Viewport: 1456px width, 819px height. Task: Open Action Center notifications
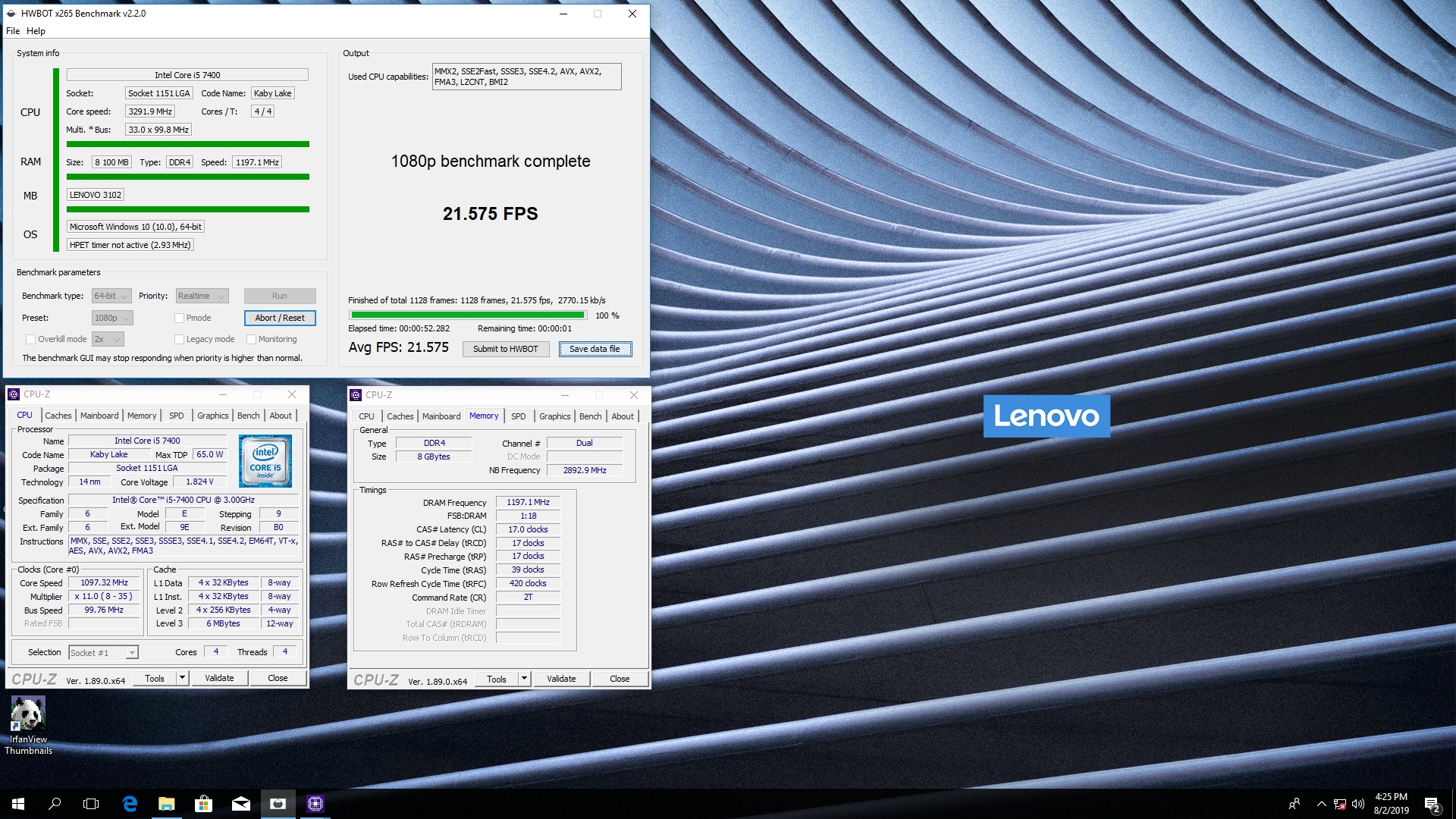pos(1432,804)
